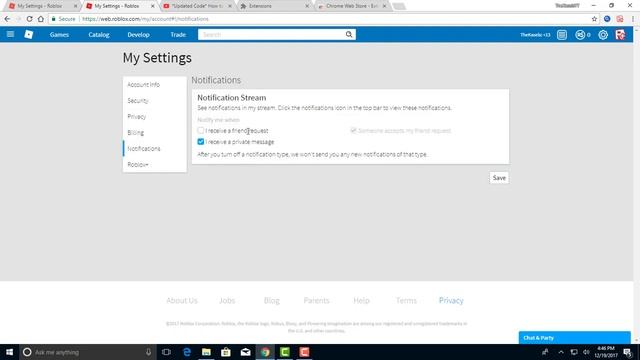Click the Cortana microphone icon
This screenshot has height=360, width=640.
click(x=148, y=352)
